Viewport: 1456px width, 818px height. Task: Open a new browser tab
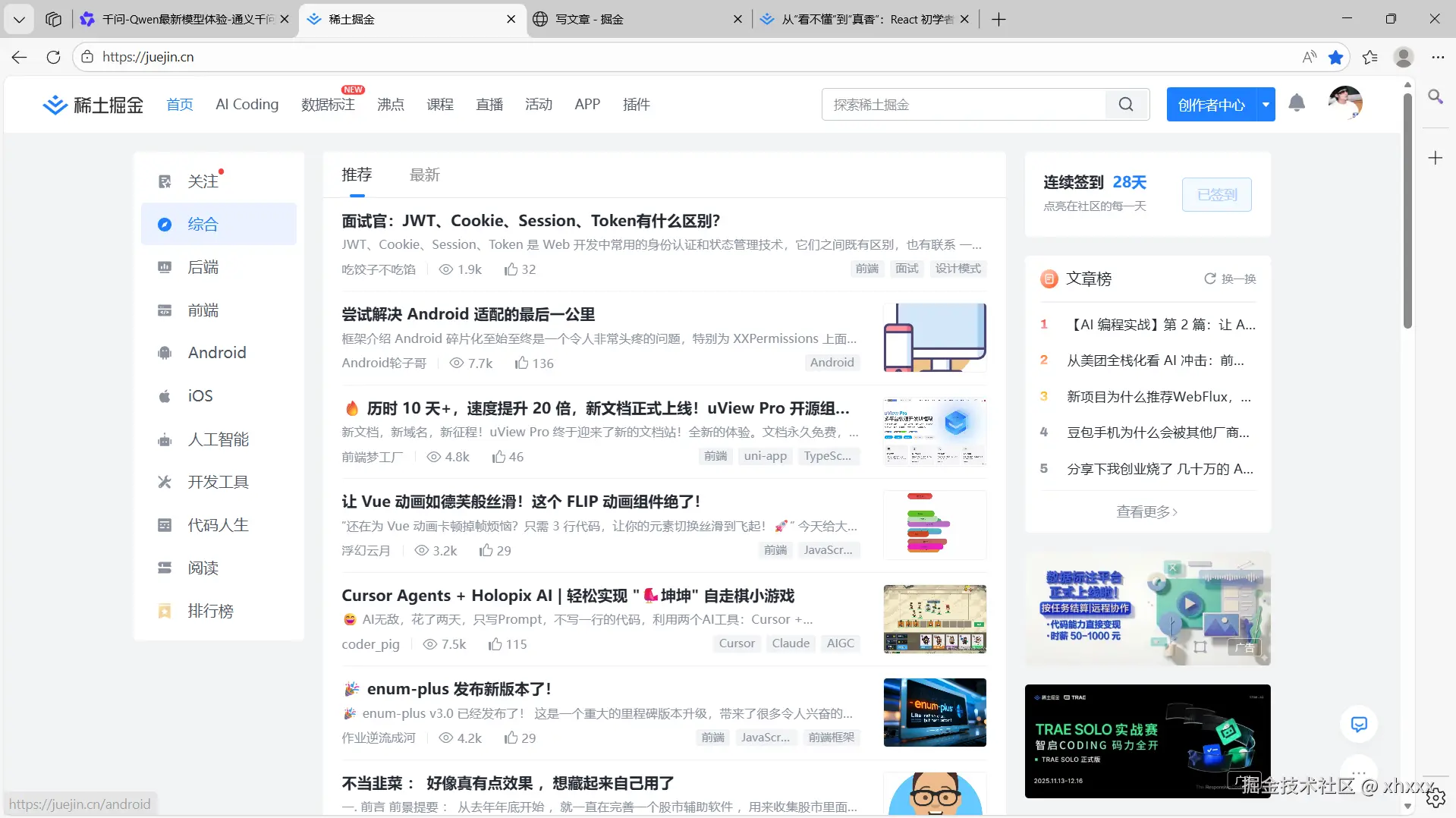click(x=998, y=19)
